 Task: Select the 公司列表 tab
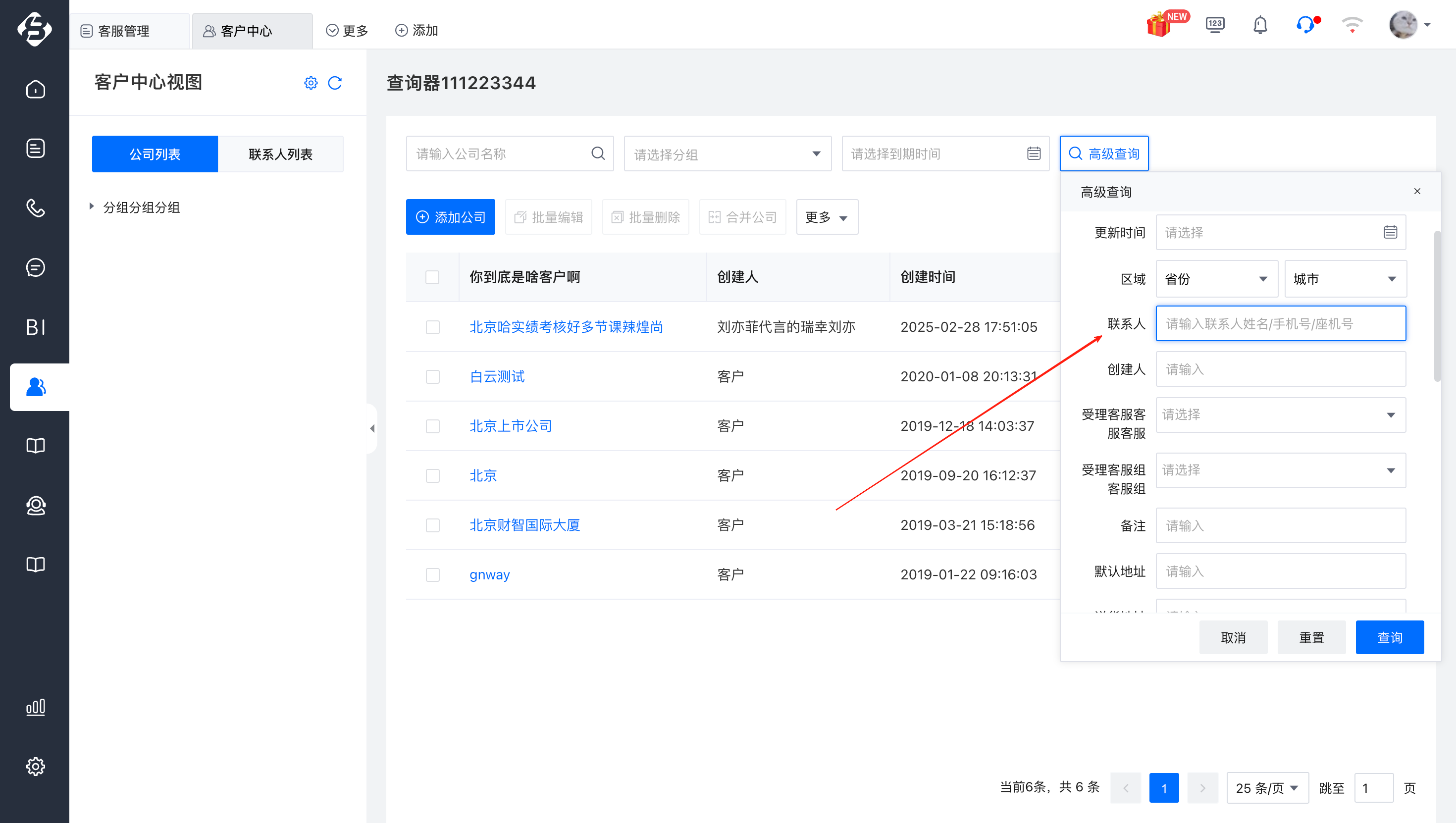click(155, 154)
